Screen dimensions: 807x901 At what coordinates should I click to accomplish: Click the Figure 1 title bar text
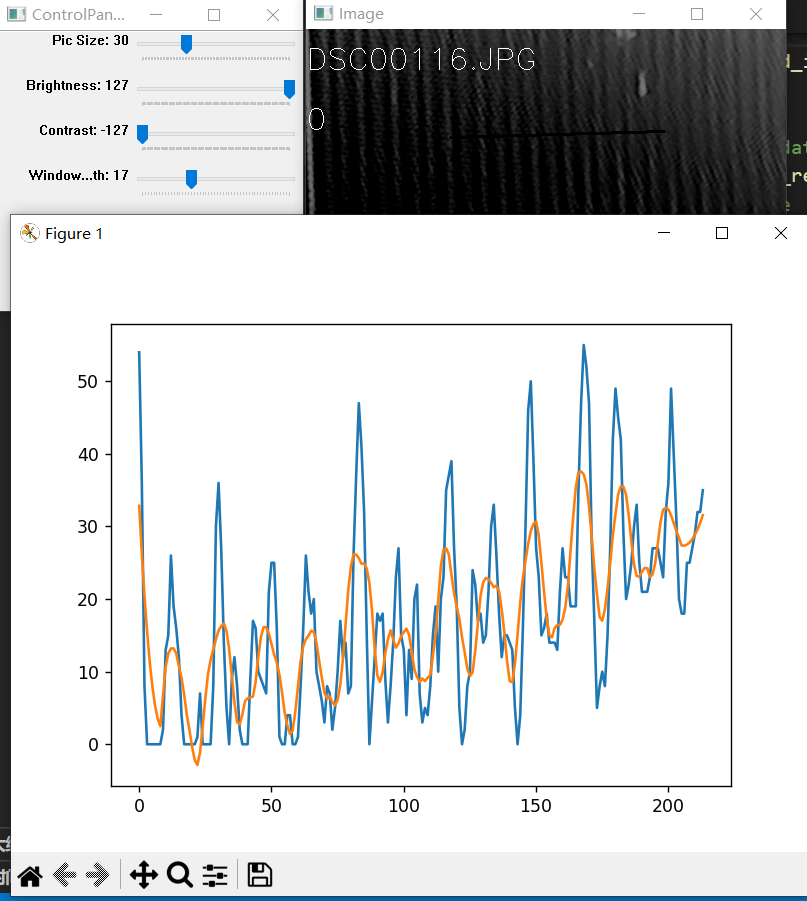(x=74, y=234)
